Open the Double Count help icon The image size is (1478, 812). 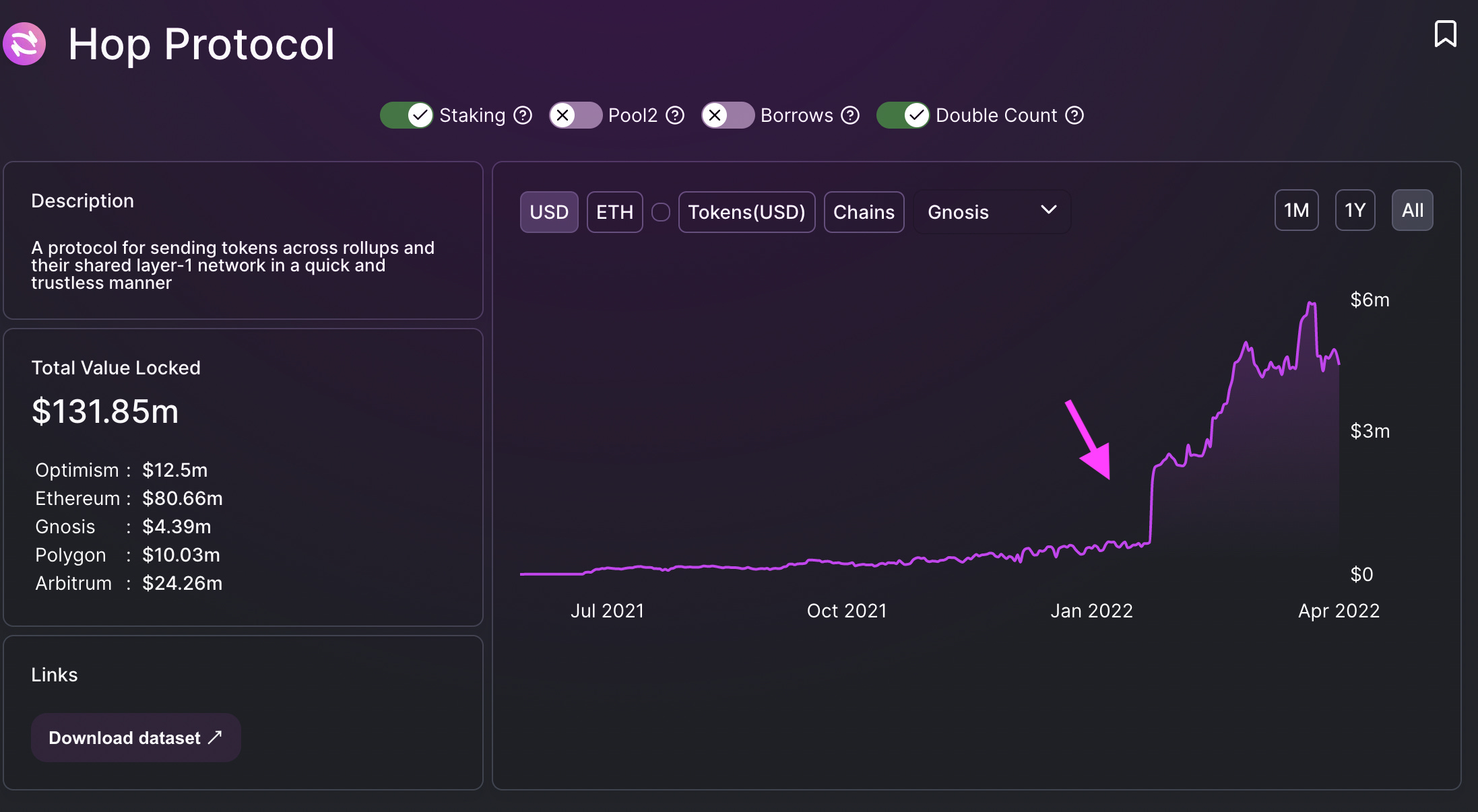(x=1074, y=116)
